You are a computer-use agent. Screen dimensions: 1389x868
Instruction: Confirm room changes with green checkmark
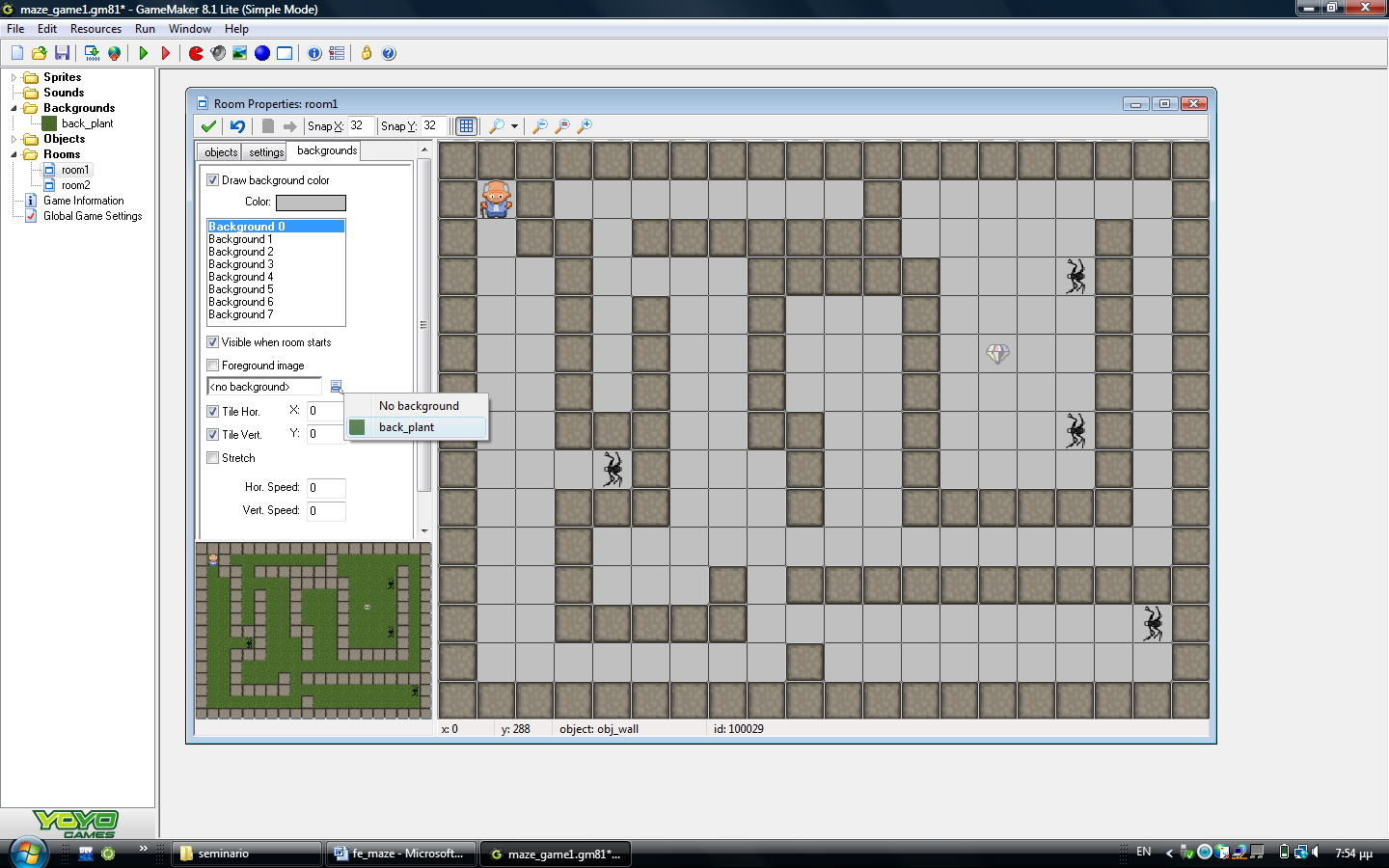[208, 126]
